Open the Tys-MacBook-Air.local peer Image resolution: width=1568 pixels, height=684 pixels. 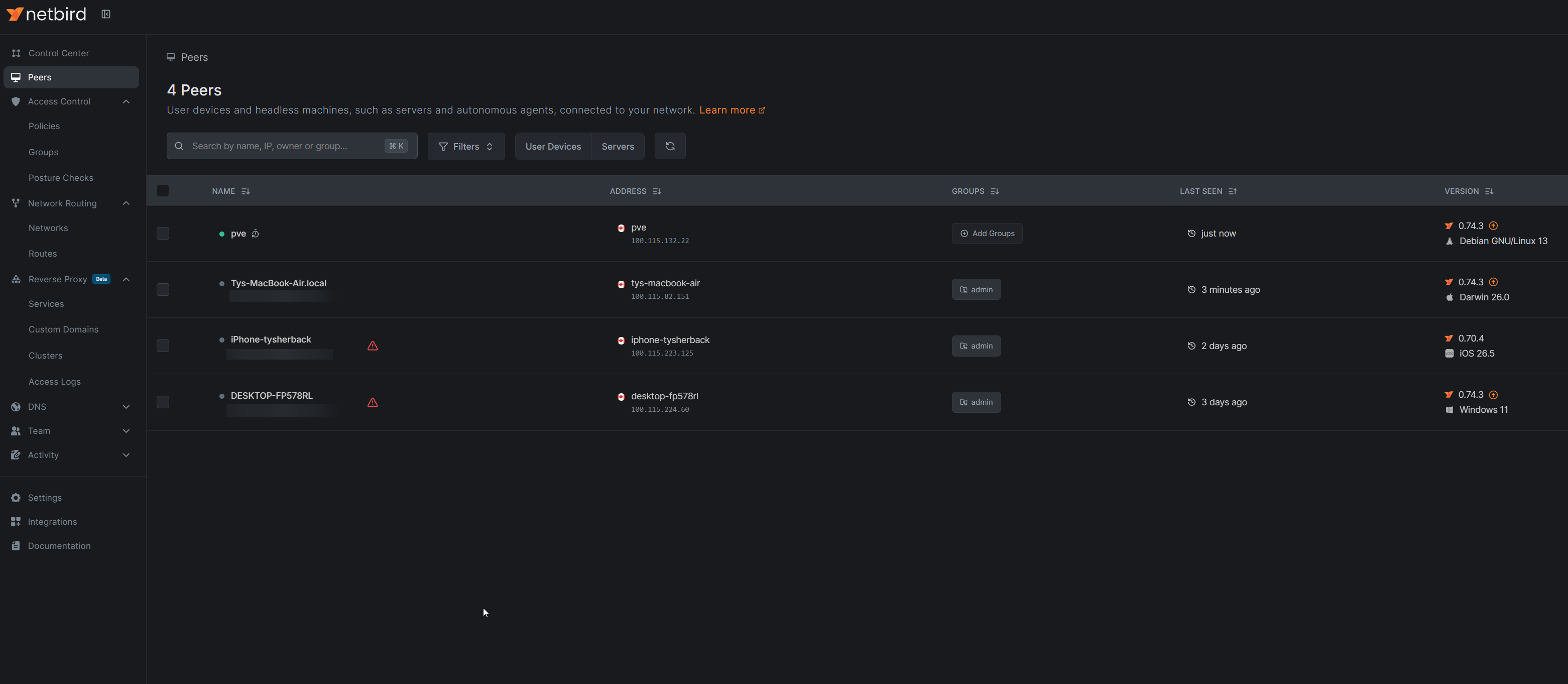pyautogui.click(x=278, y=283)
